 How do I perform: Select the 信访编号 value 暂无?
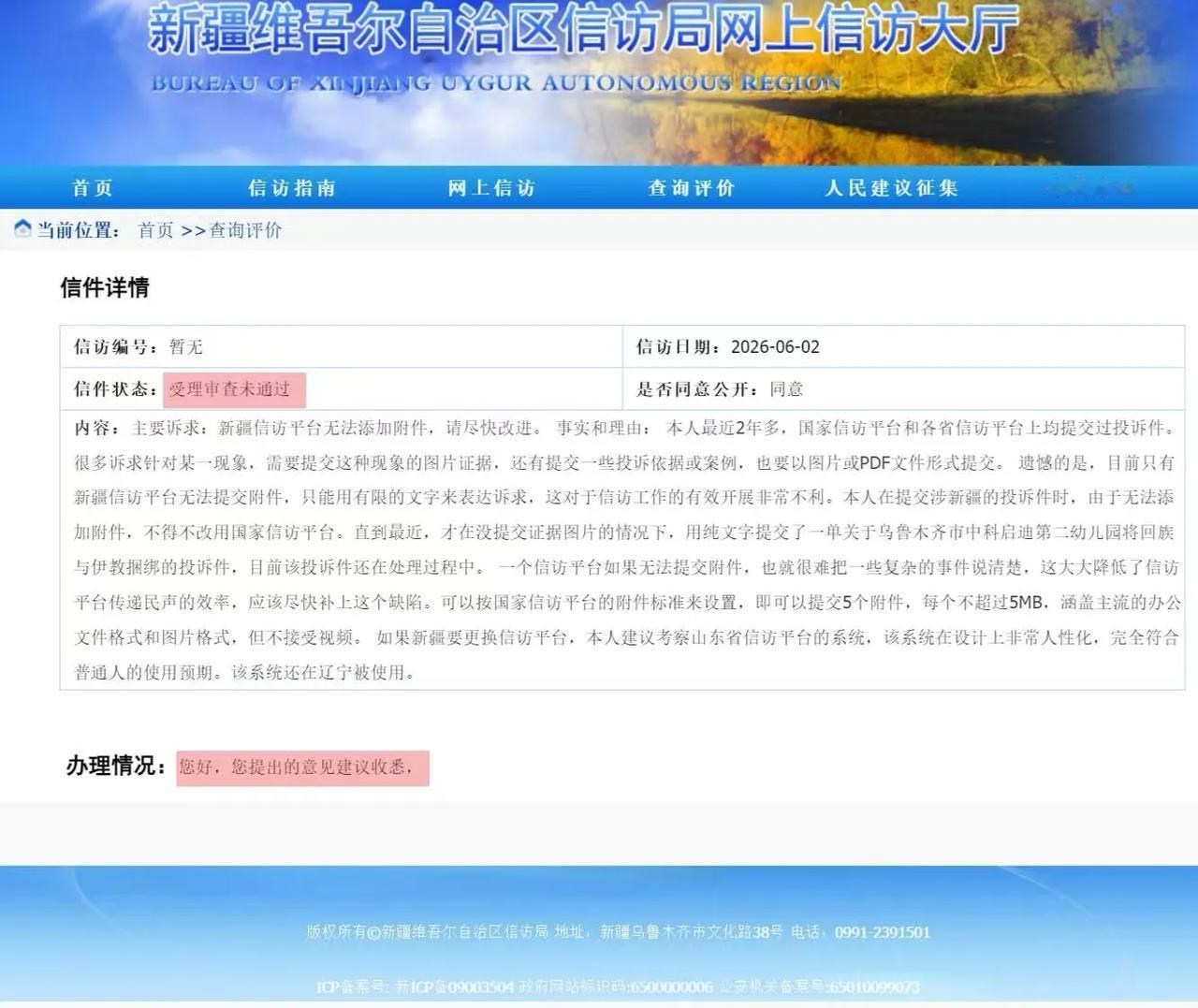coord(186,347)
